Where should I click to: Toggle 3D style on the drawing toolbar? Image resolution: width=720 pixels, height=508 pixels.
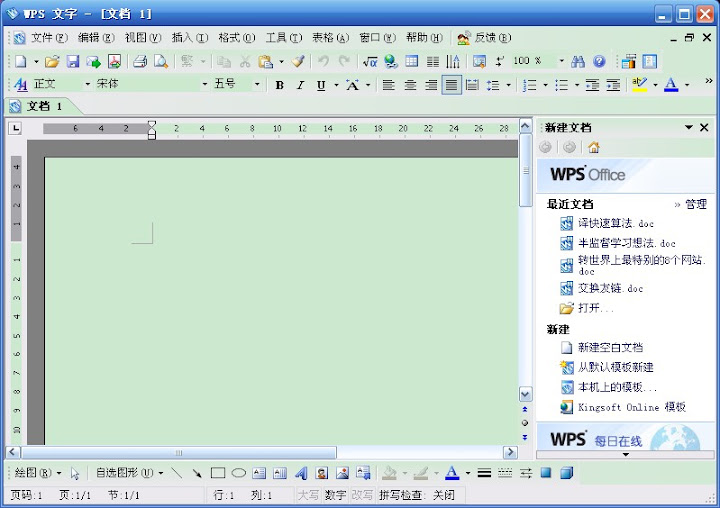[567, 473]
